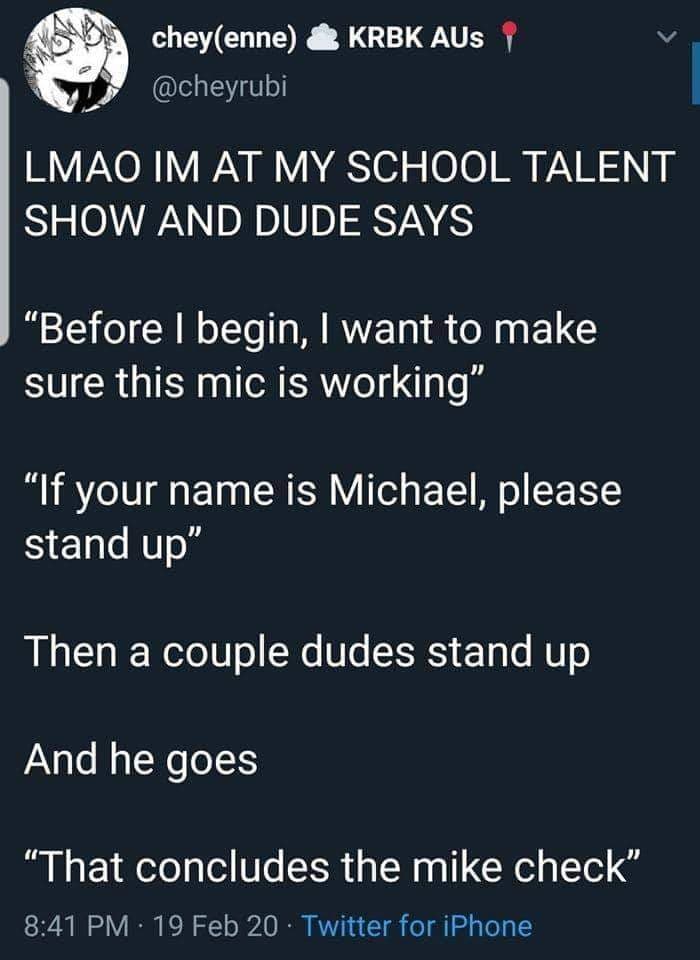This screenshot has width=700, height=960.
Task: Click the And he goes line
Action: pos(141,761)
